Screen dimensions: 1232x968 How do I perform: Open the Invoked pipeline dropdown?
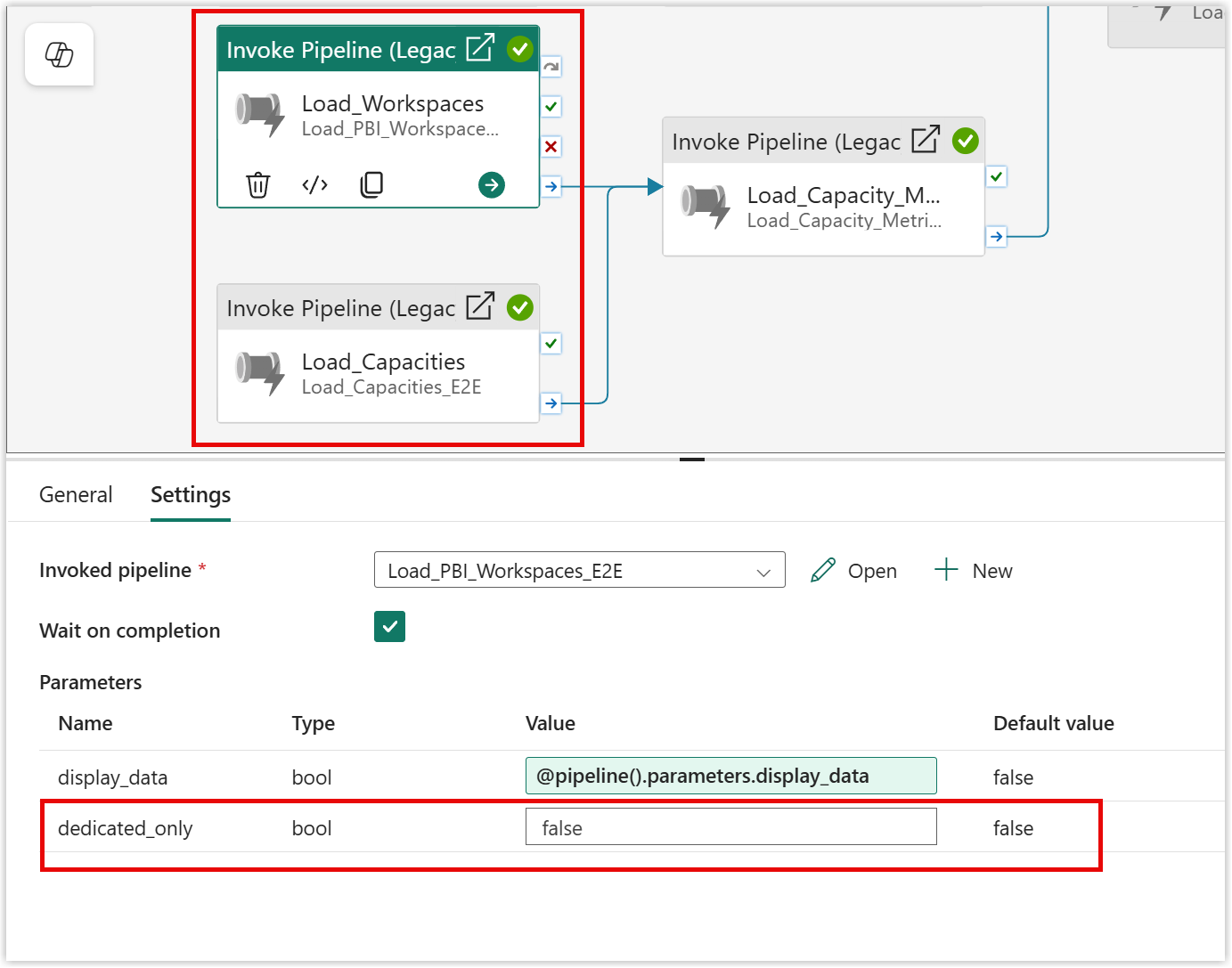580,570
